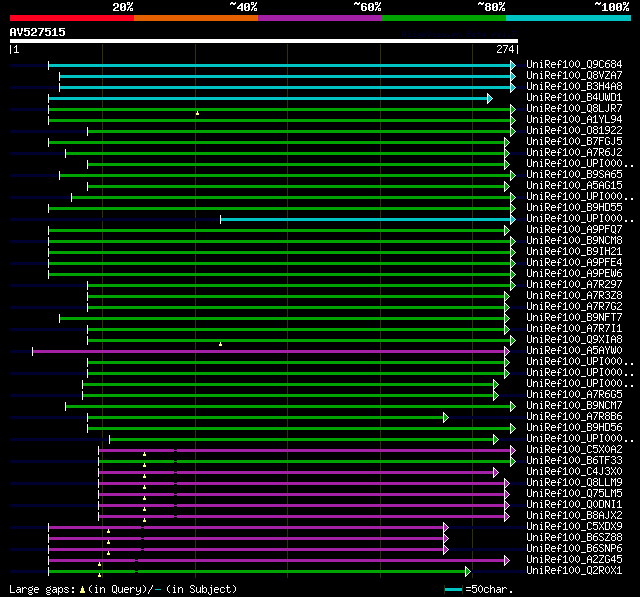Select the UniRef100_A5AG15 label
The width and height of the screenshot is (640, 597).
click(x=574, y=186)
